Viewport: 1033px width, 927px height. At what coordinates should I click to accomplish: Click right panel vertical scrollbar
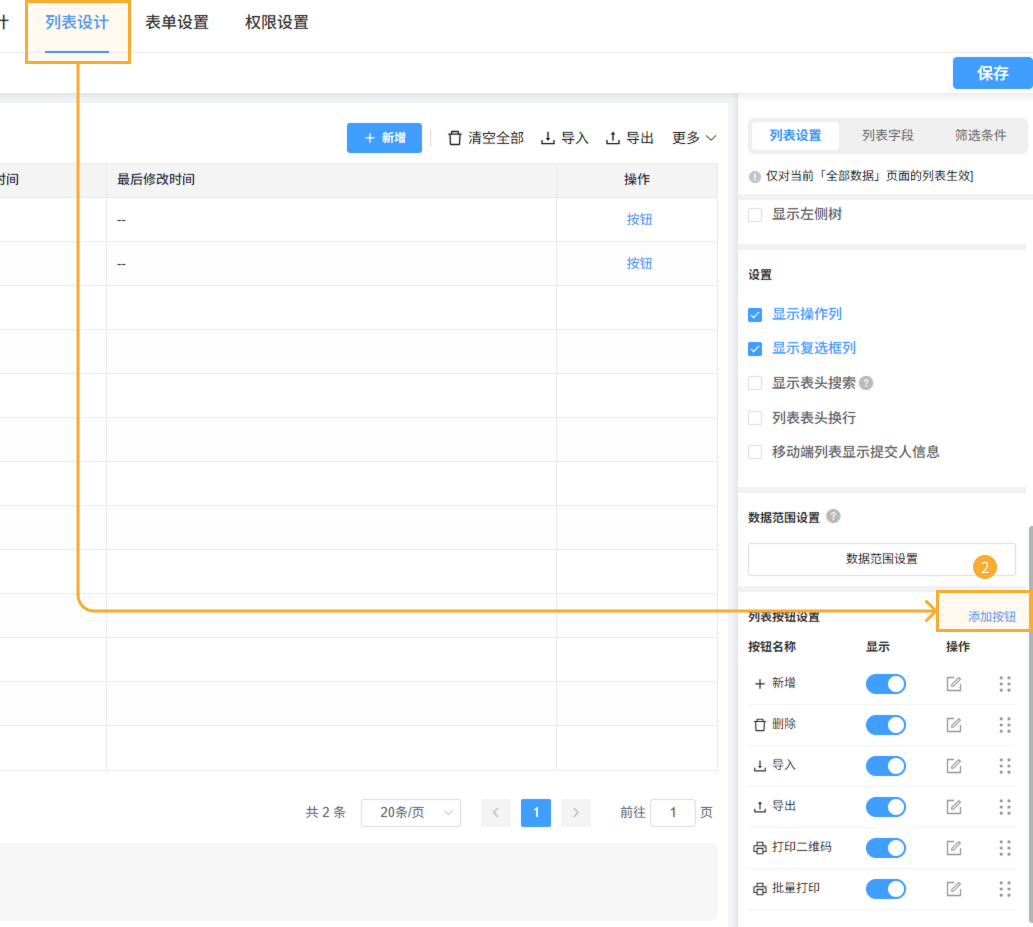coord(1030,725)
